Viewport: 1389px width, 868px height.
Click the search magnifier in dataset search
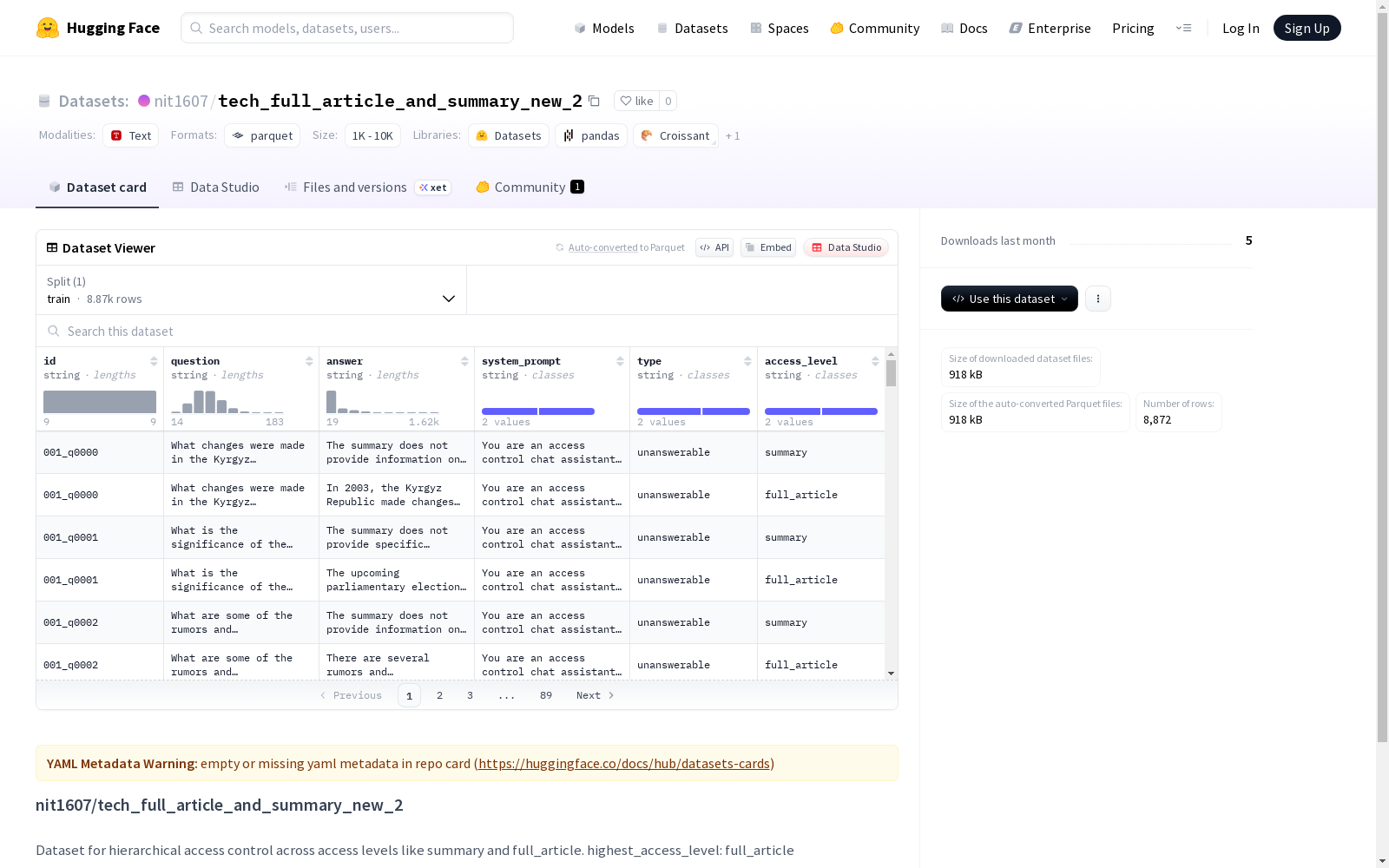[54, 331]
